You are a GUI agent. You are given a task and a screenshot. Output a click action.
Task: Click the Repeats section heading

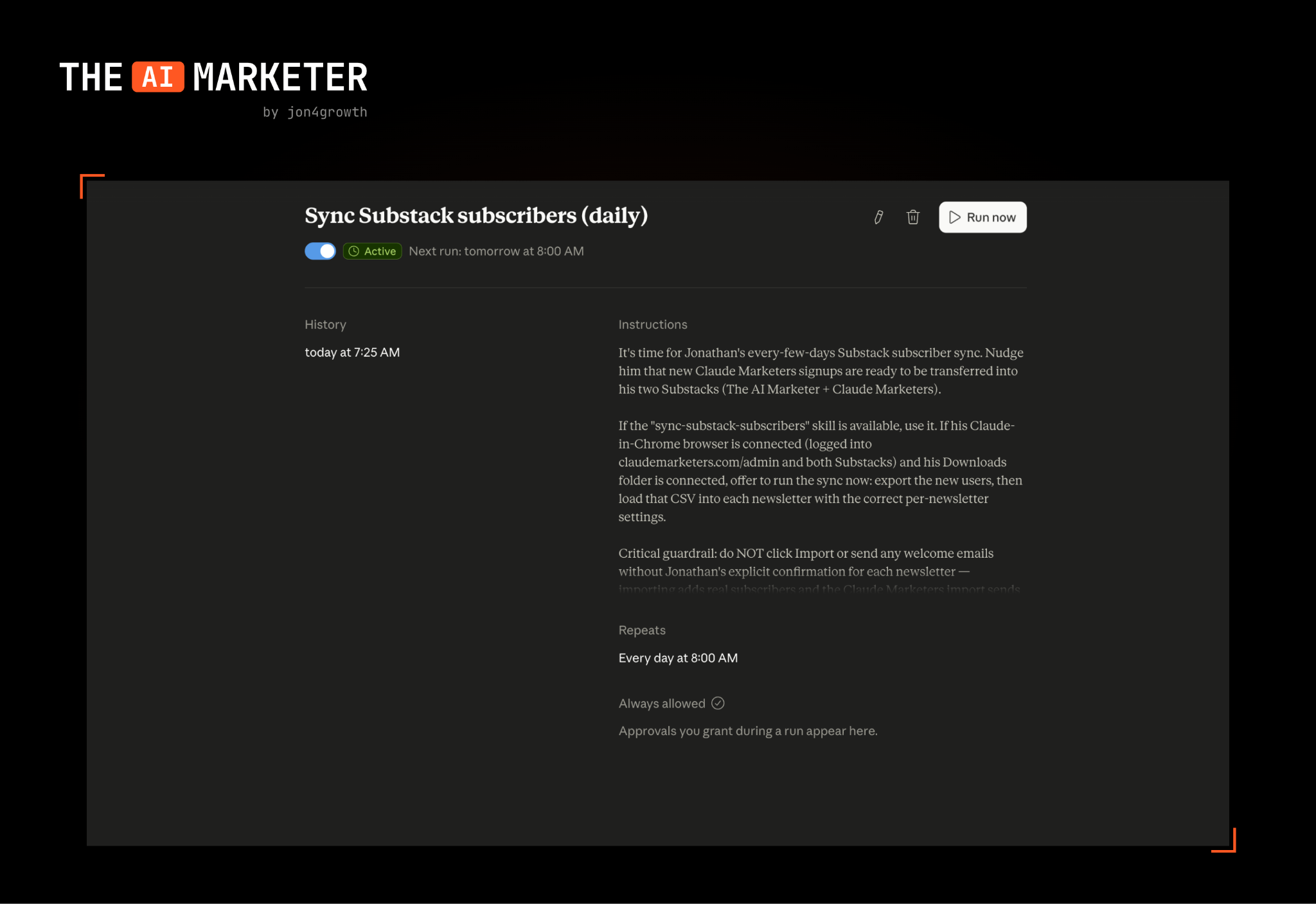tap(642, 630)
